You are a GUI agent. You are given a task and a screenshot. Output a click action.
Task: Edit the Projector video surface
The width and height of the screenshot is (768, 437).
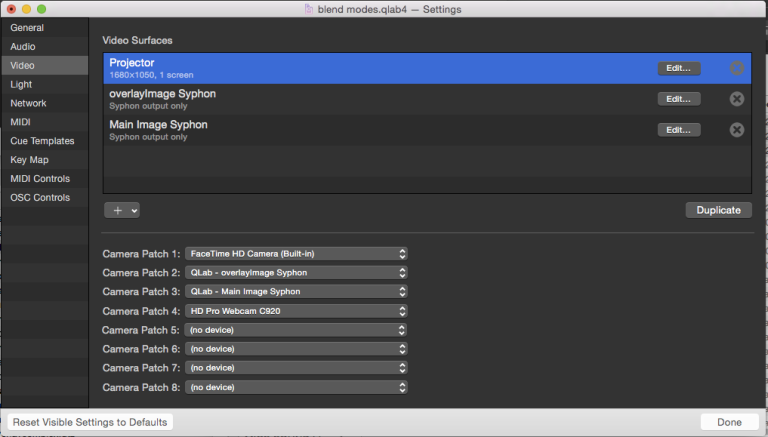coord(679,68)
